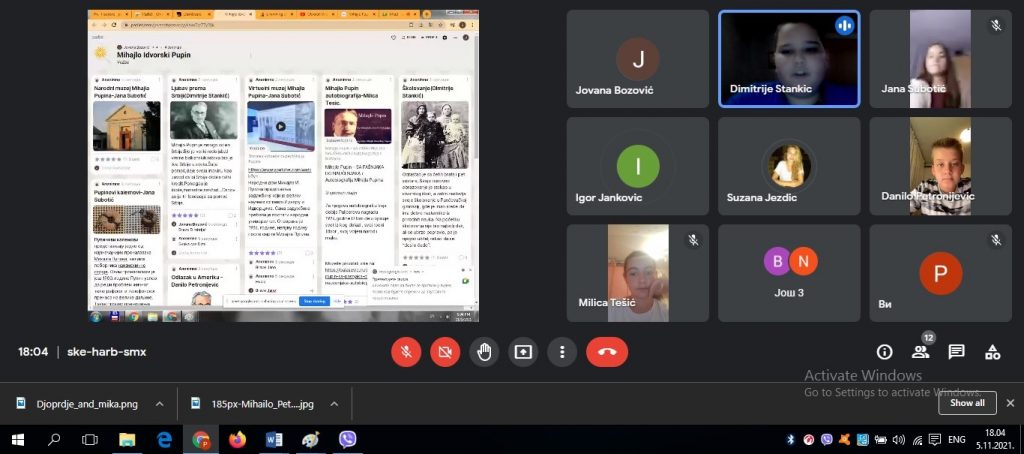1024x454 pixels.
Task: Open the meeting details info icon
Action: (x=884, y=352)
